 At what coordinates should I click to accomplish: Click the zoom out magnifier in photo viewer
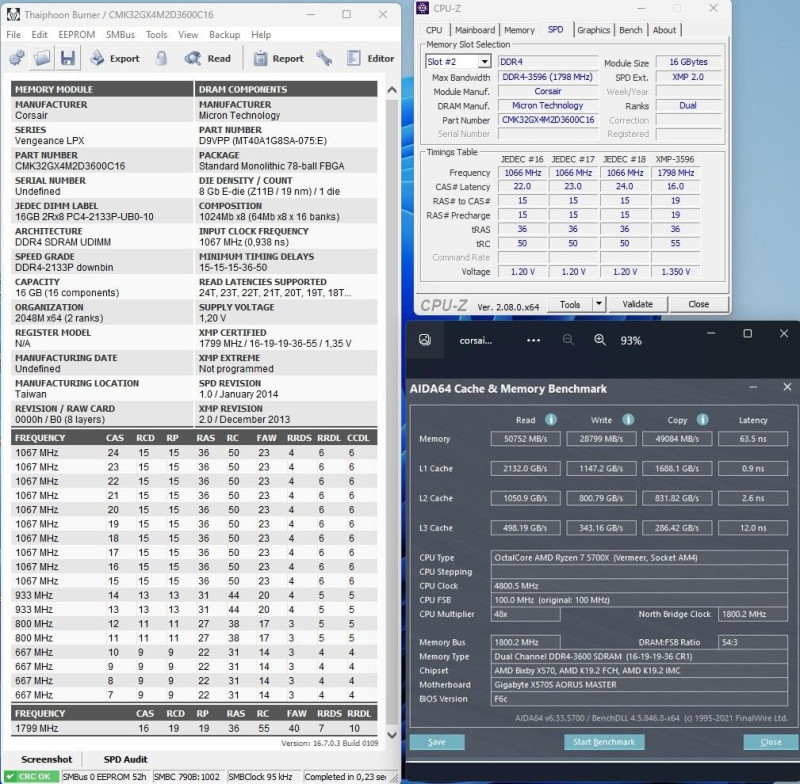tap(568, 340)
